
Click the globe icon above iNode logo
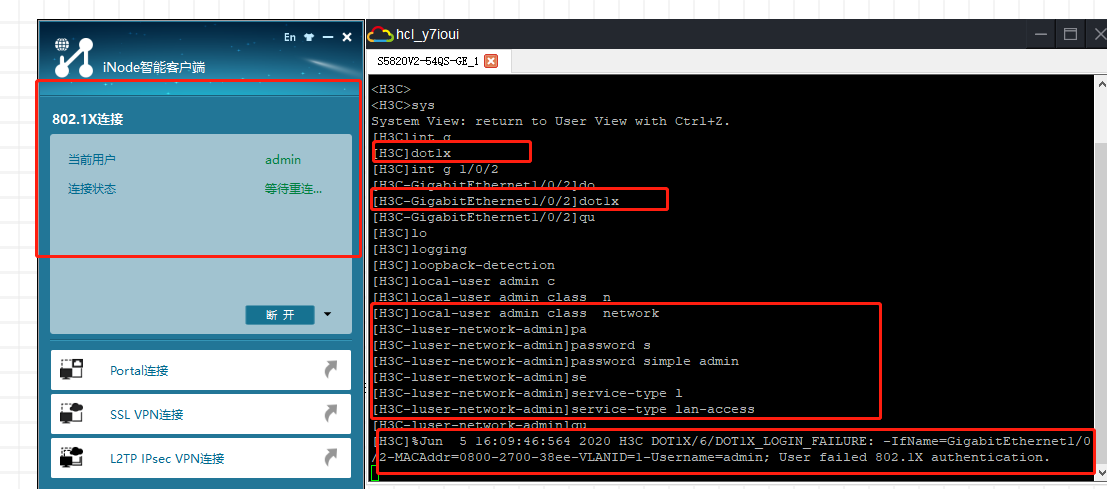coord(62,44)
